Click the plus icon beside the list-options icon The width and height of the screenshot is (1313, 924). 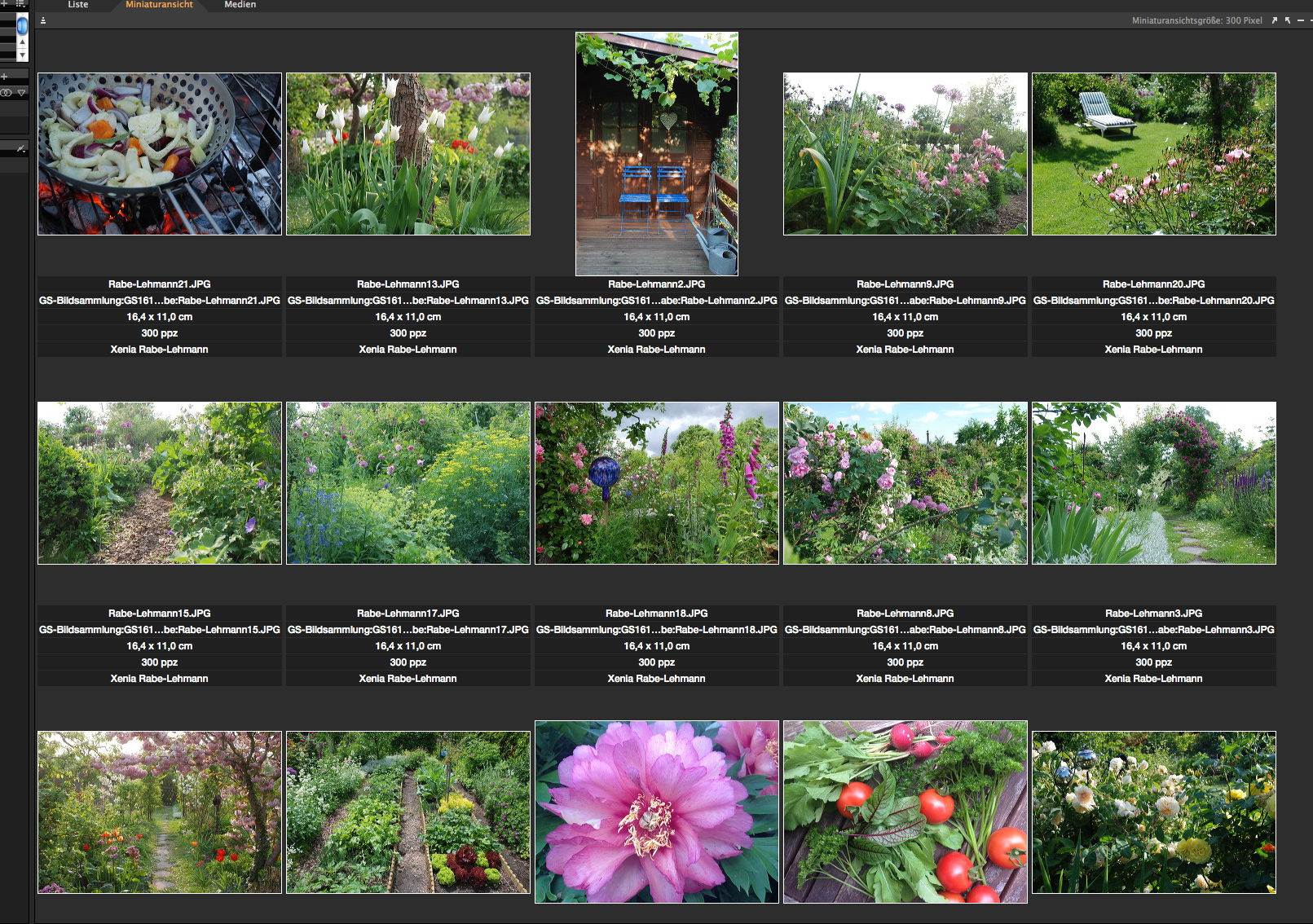point(5,4)
